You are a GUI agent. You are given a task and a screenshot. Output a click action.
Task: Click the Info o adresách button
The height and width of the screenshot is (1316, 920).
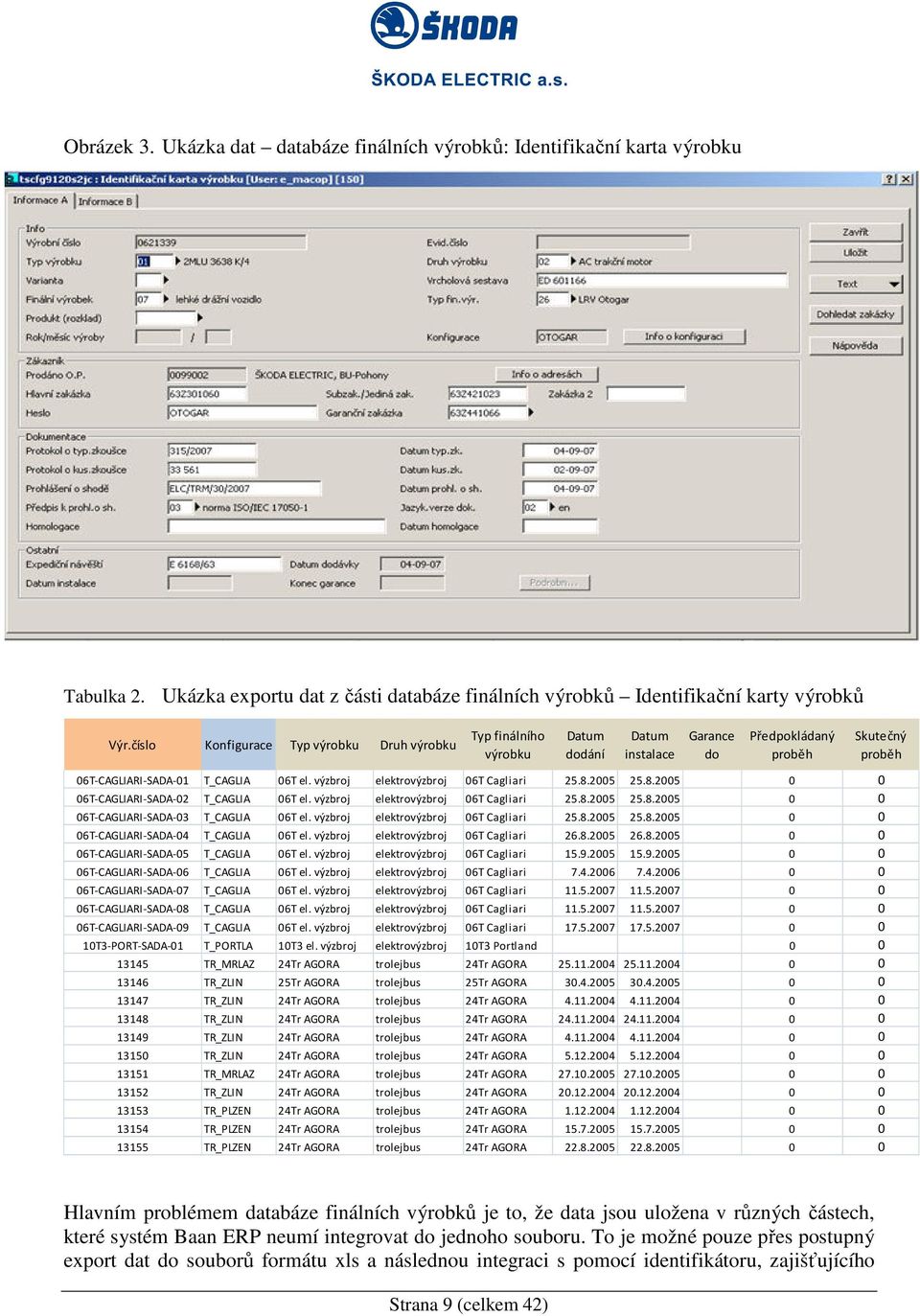pos(546,375)
